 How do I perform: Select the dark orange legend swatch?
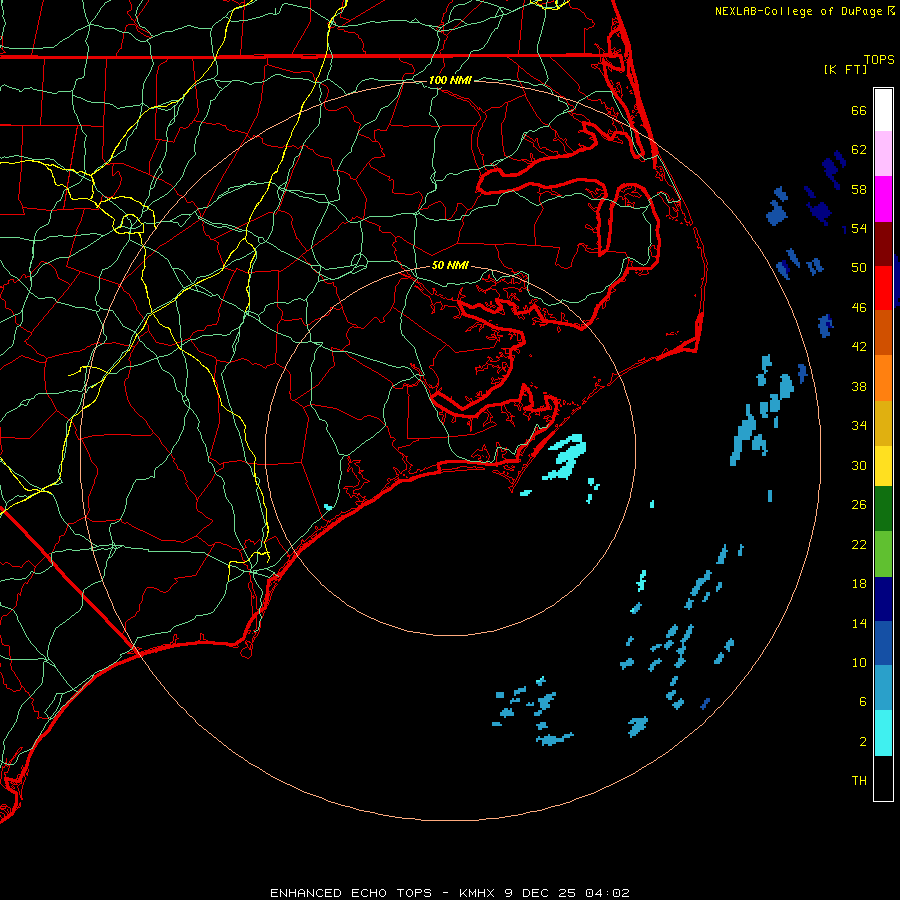point(883,332)
